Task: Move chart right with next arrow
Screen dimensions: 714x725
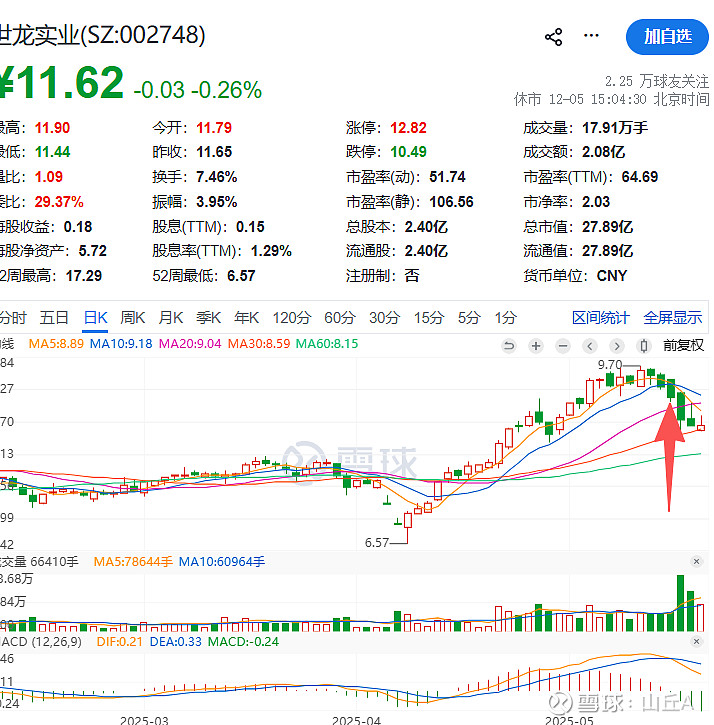Action: point(616,345)
